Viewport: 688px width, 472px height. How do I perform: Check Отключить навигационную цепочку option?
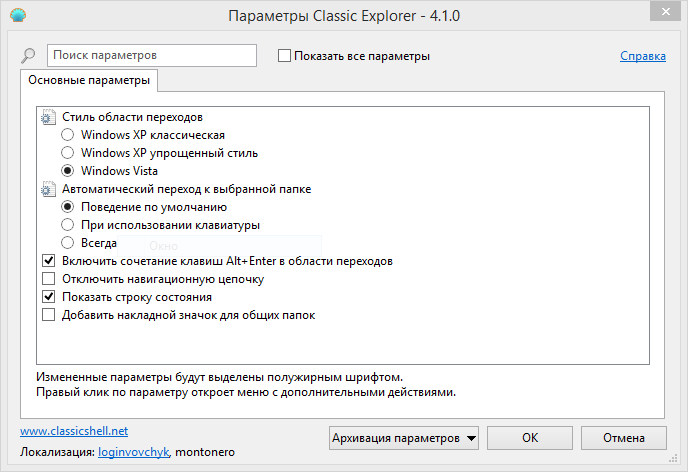tap(49, 279)
